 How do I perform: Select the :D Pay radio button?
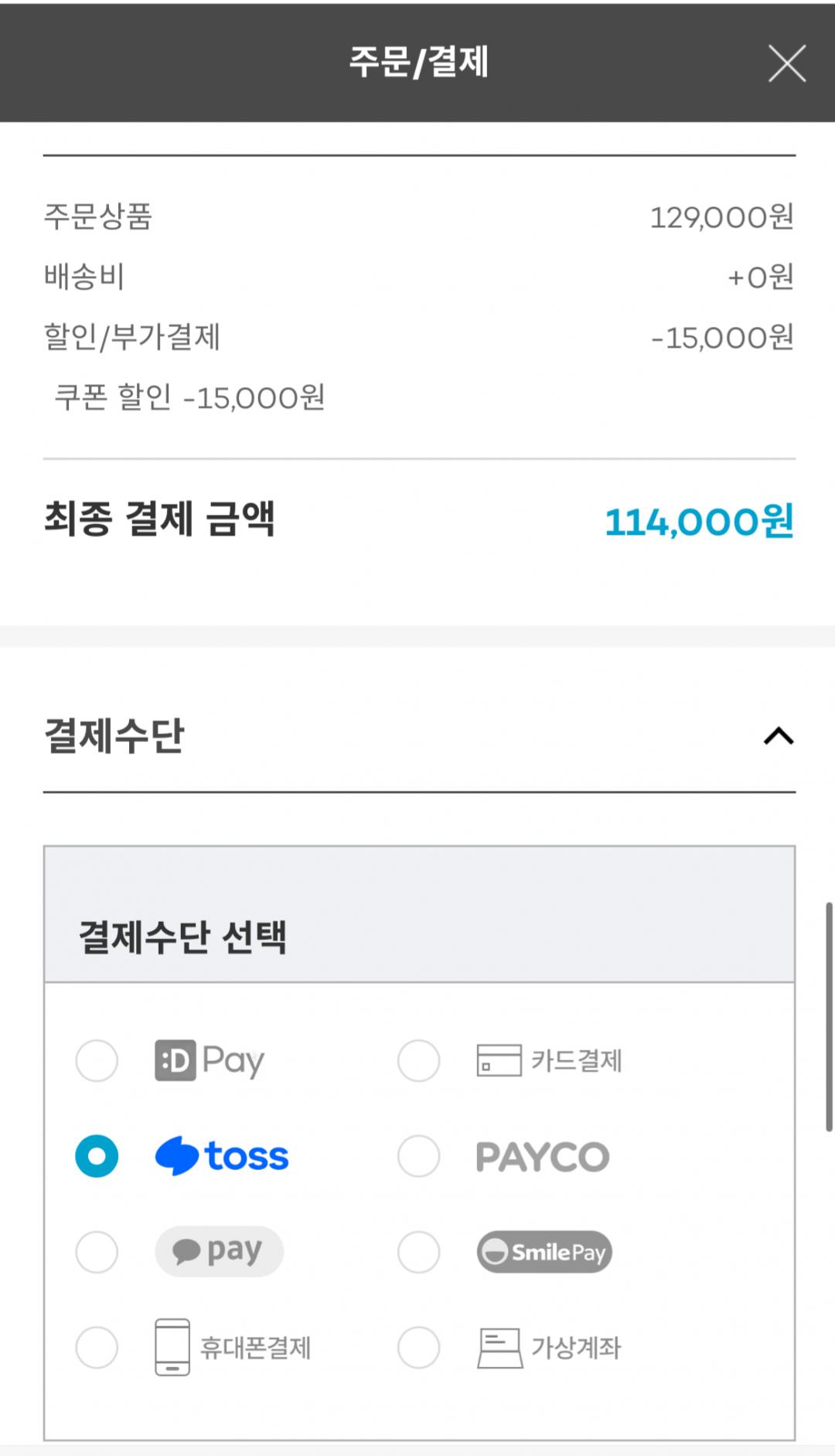coord(97,1060)
